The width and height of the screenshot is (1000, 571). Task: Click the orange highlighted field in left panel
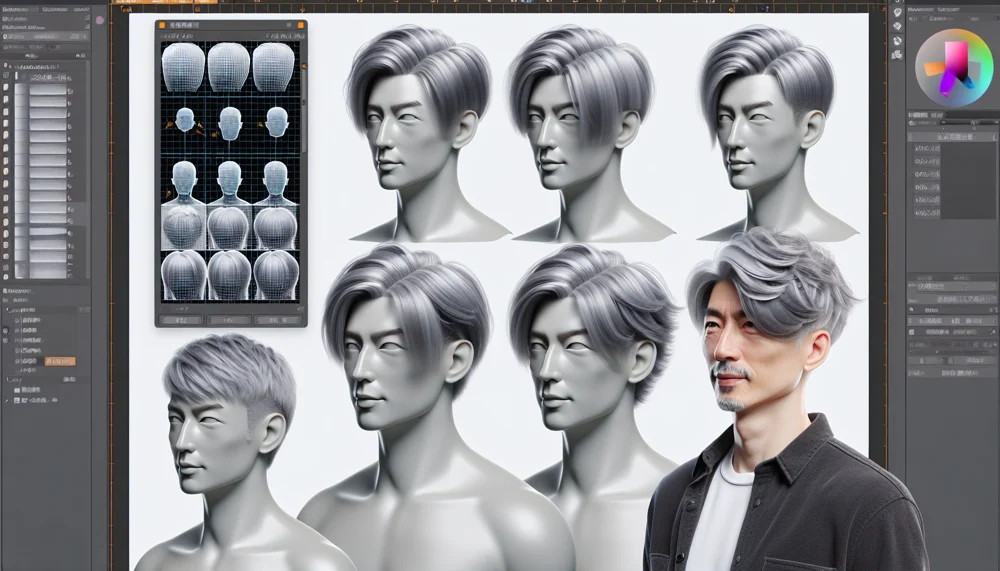coord(60,361)
